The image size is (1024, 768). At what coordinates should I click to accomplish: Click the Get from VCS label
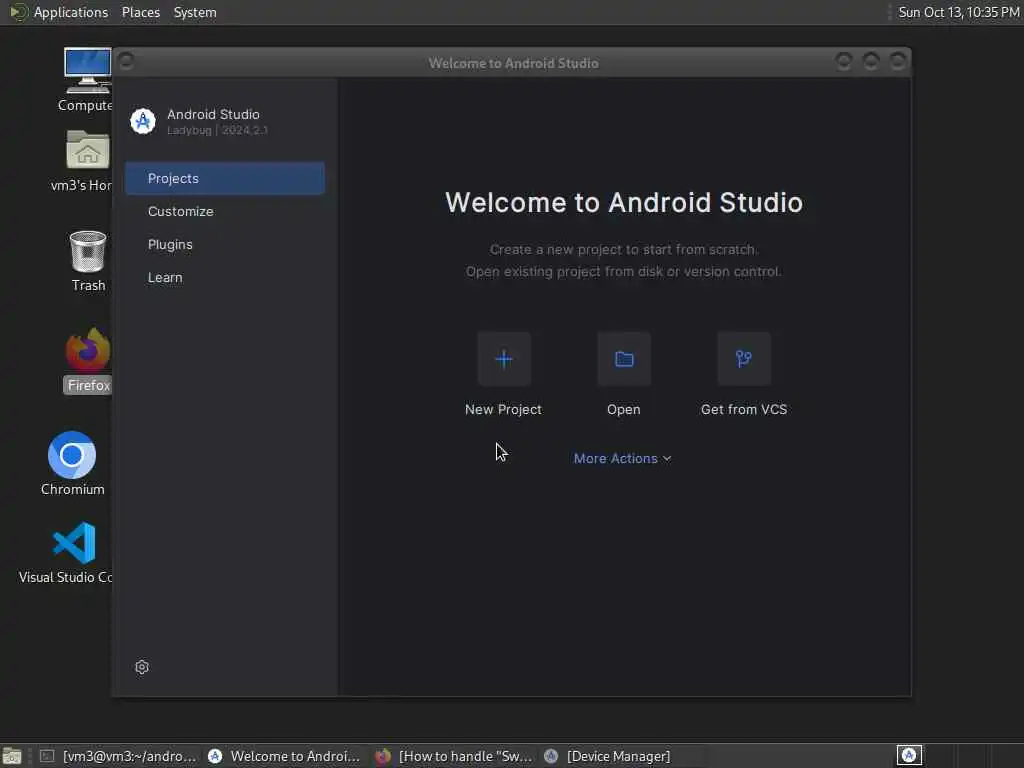coord(744,409)
